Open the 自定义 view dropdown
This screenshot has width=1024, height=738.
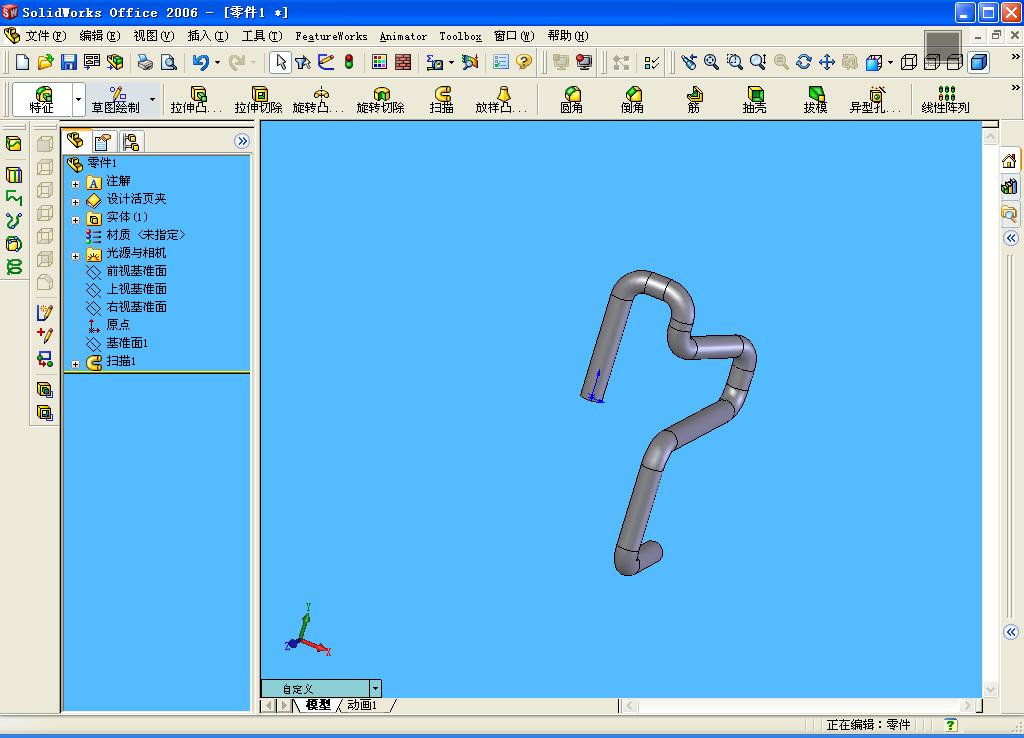click(x=375, y=688)
